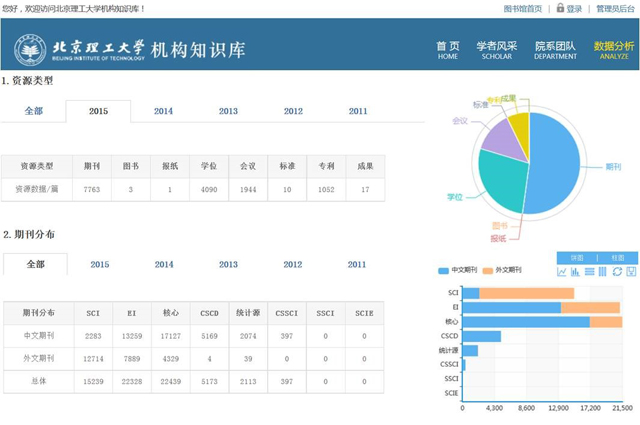Click the horizontal stack chart icon
Image resolution: width=640 pixels, height=425 pixels.
(x=589, y=271)
